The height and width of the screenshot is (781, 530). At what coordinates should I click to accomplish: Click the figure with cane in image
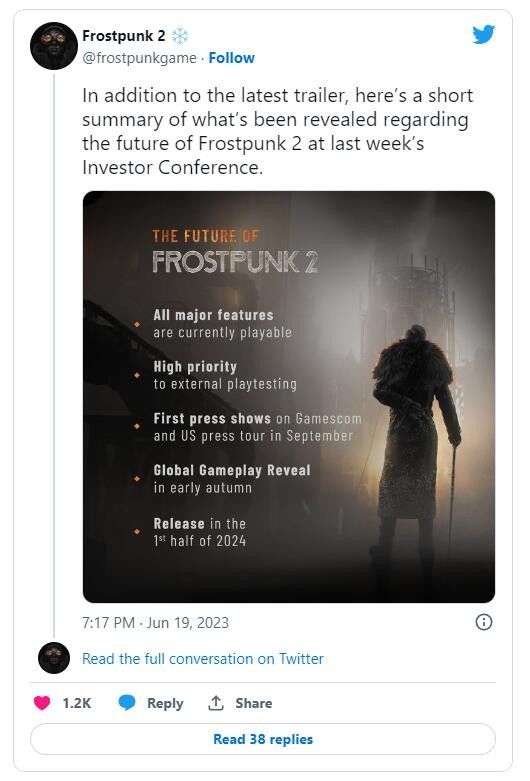418,448
